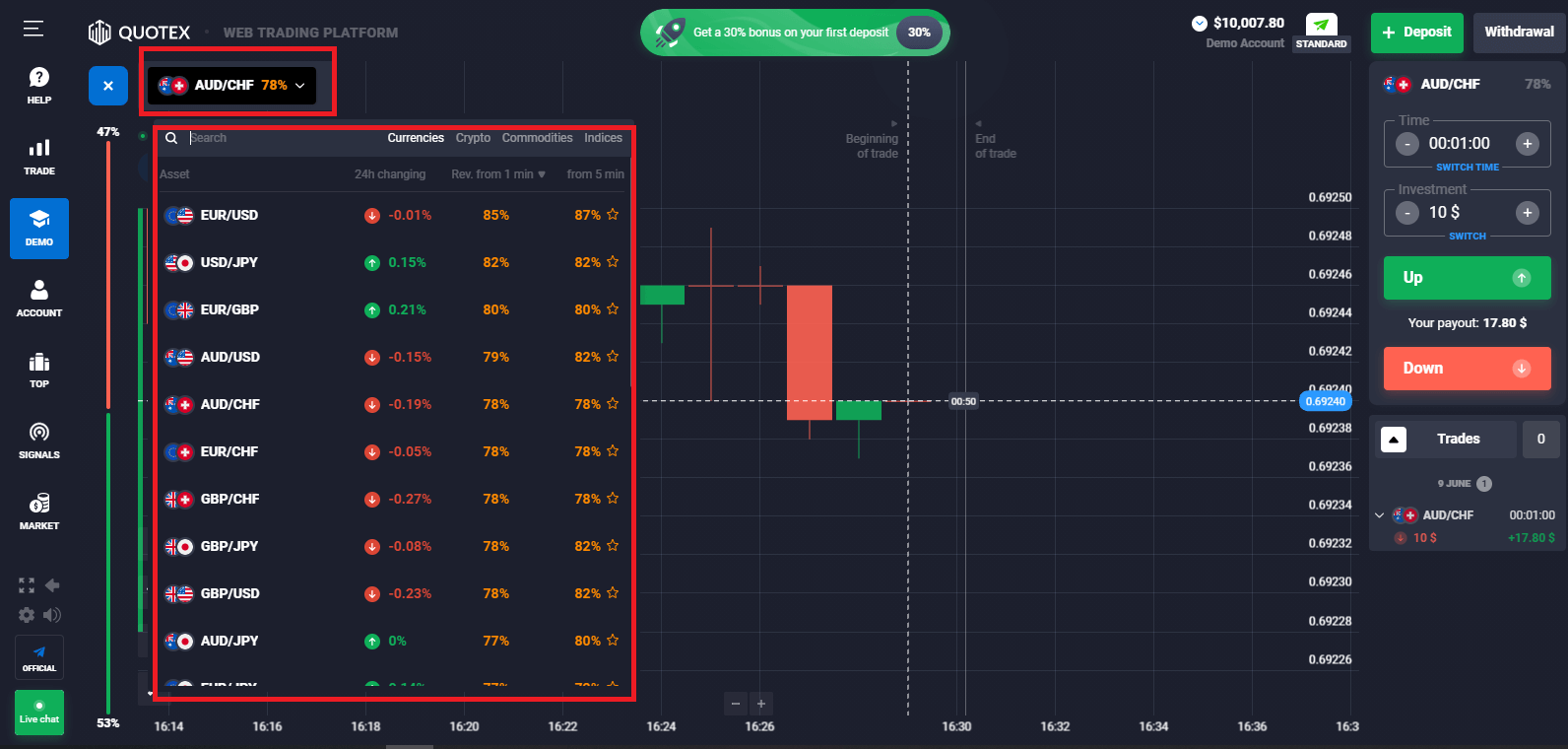Select GBP/USD from the asset list
The image size is (1568, 749).
pos(392,593)
